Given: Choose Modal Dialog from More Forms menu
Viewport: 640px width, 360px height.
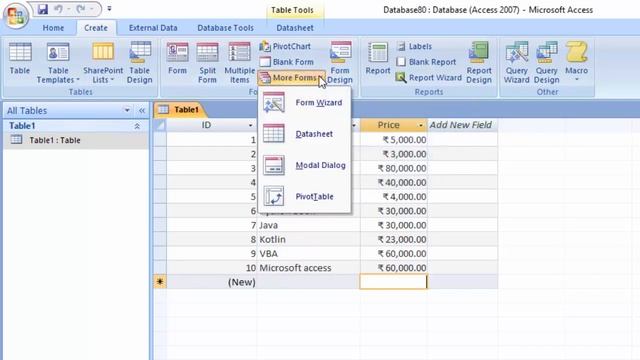Looking at the screenshot, I should coord(304,165).
